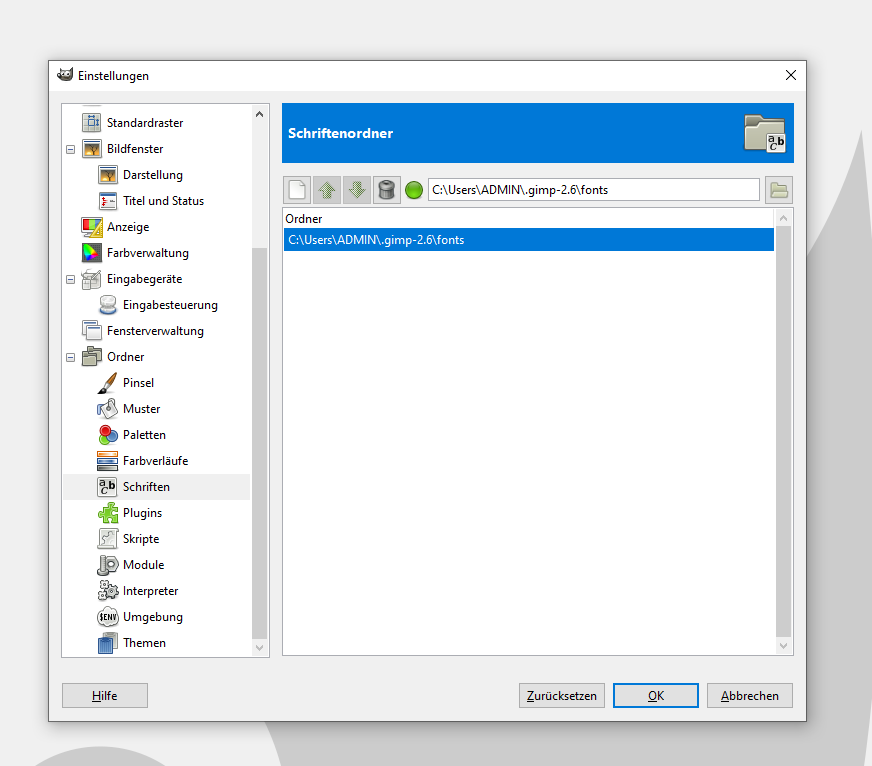Delete selected folder with trash icon
This screenshot has height=766, width=872.
coord(387,190)
